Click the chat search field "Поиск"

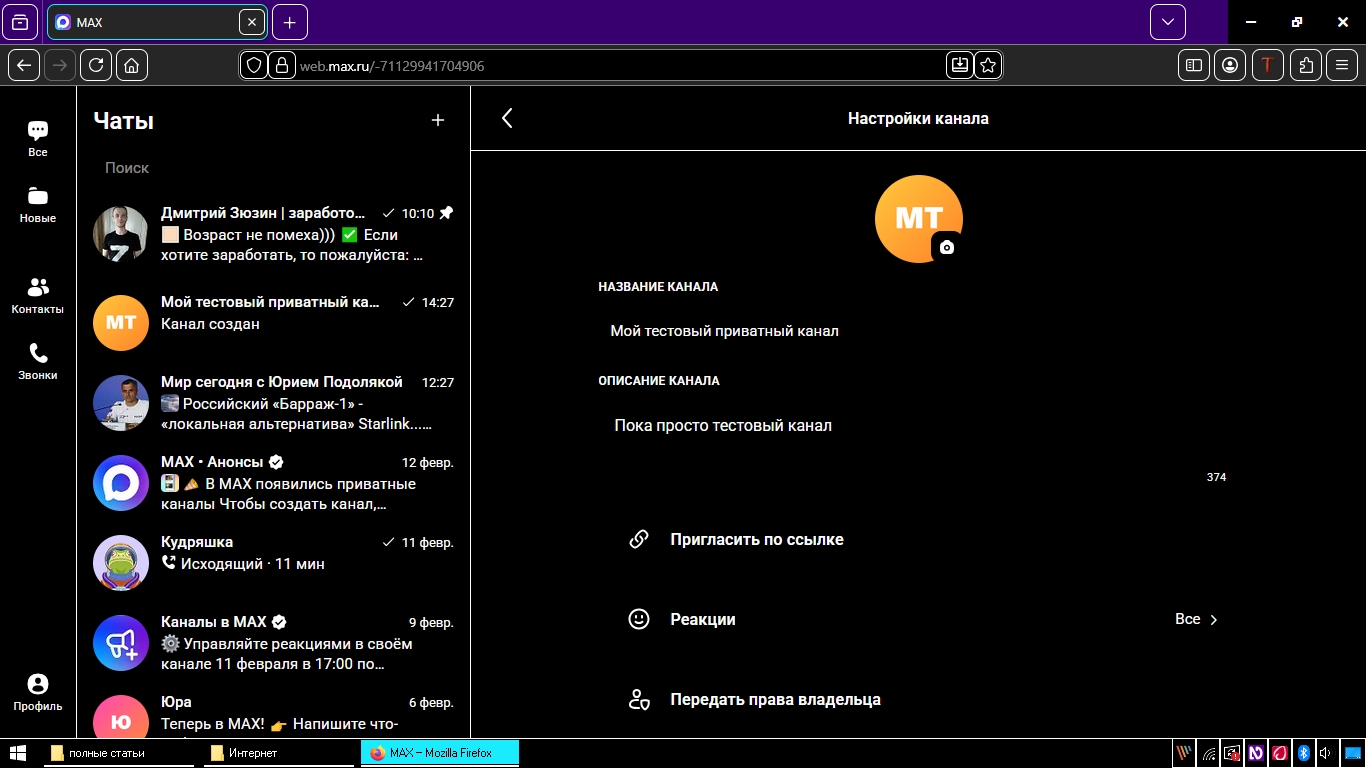click(x=270, y=168)
